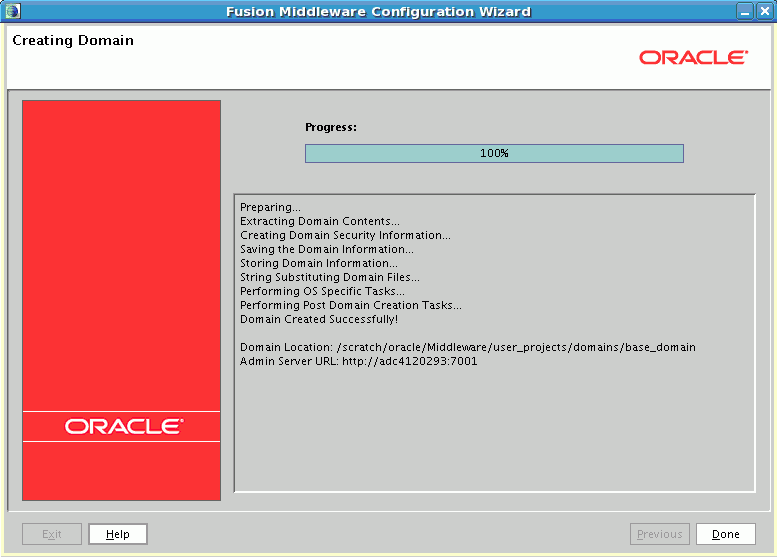777x557 pixels.
Task: Click the greyed-out Previous button
Action: point(660,534)
